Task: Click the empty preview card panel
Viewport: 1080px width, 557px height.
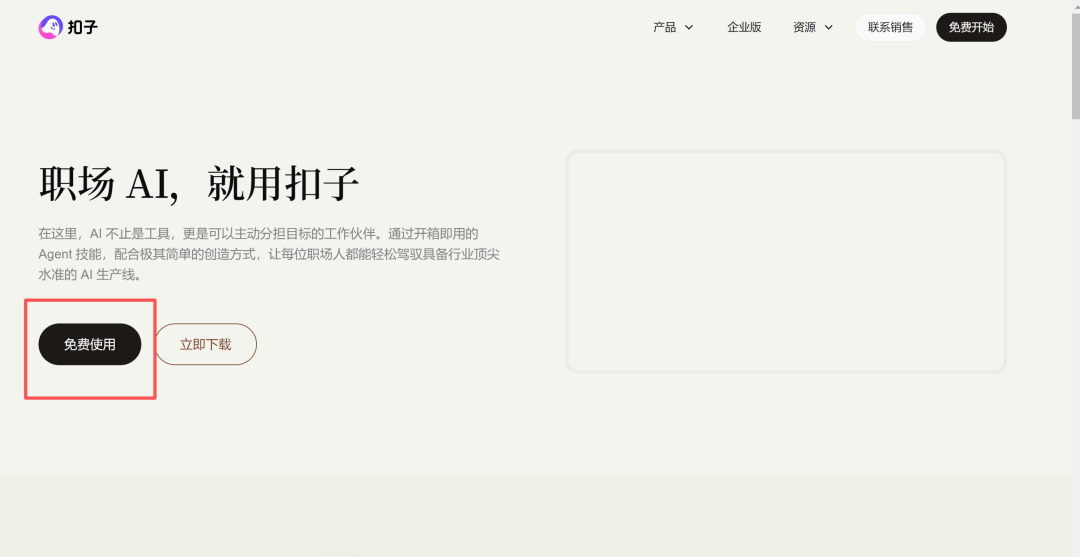Action: pyautogui.click(x=786, y=262)
